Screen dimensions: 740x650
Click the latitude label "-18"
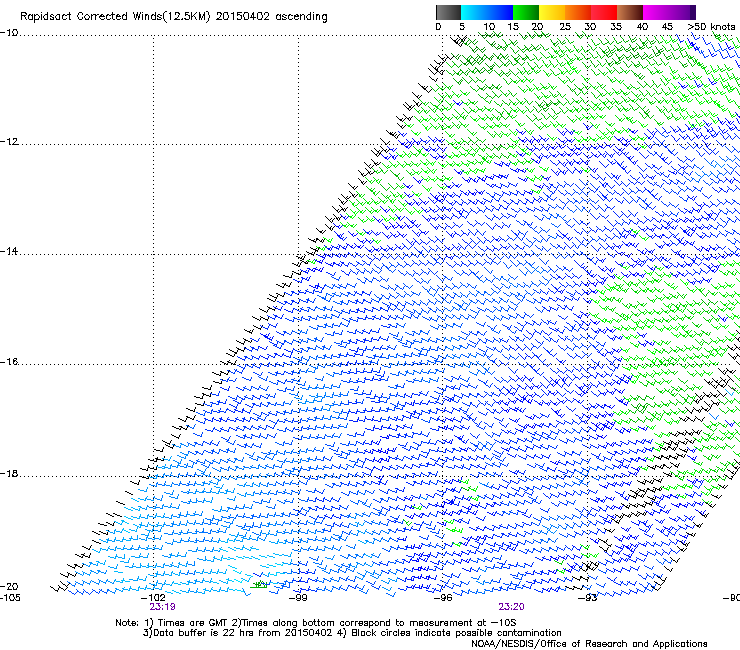[x=9, y=473]
